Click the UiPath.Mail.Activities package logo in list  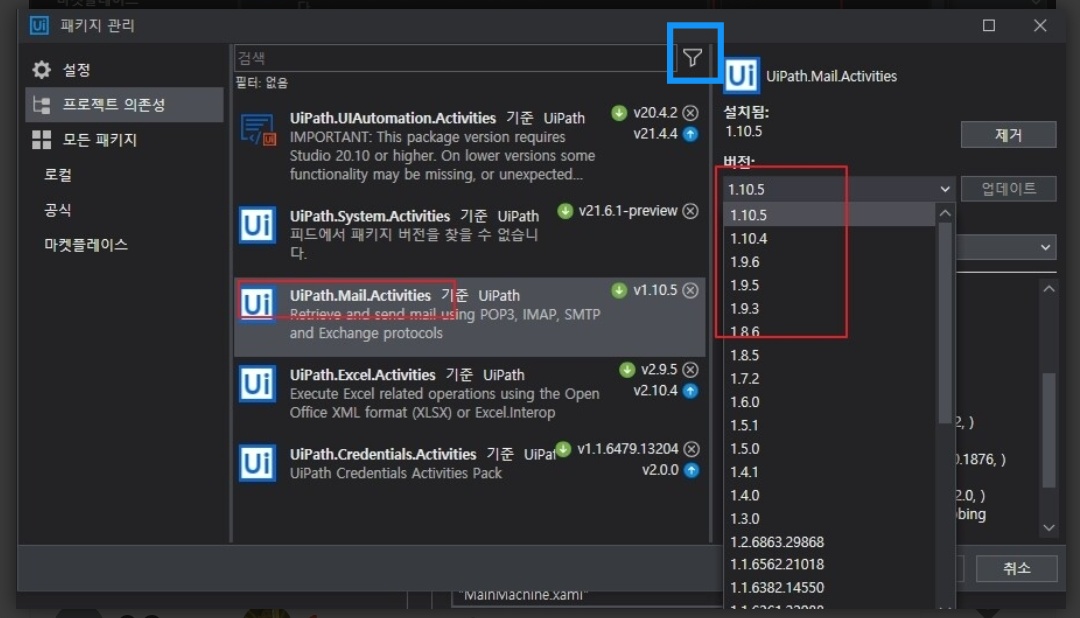pyautogui.click(x=258, y=303)
